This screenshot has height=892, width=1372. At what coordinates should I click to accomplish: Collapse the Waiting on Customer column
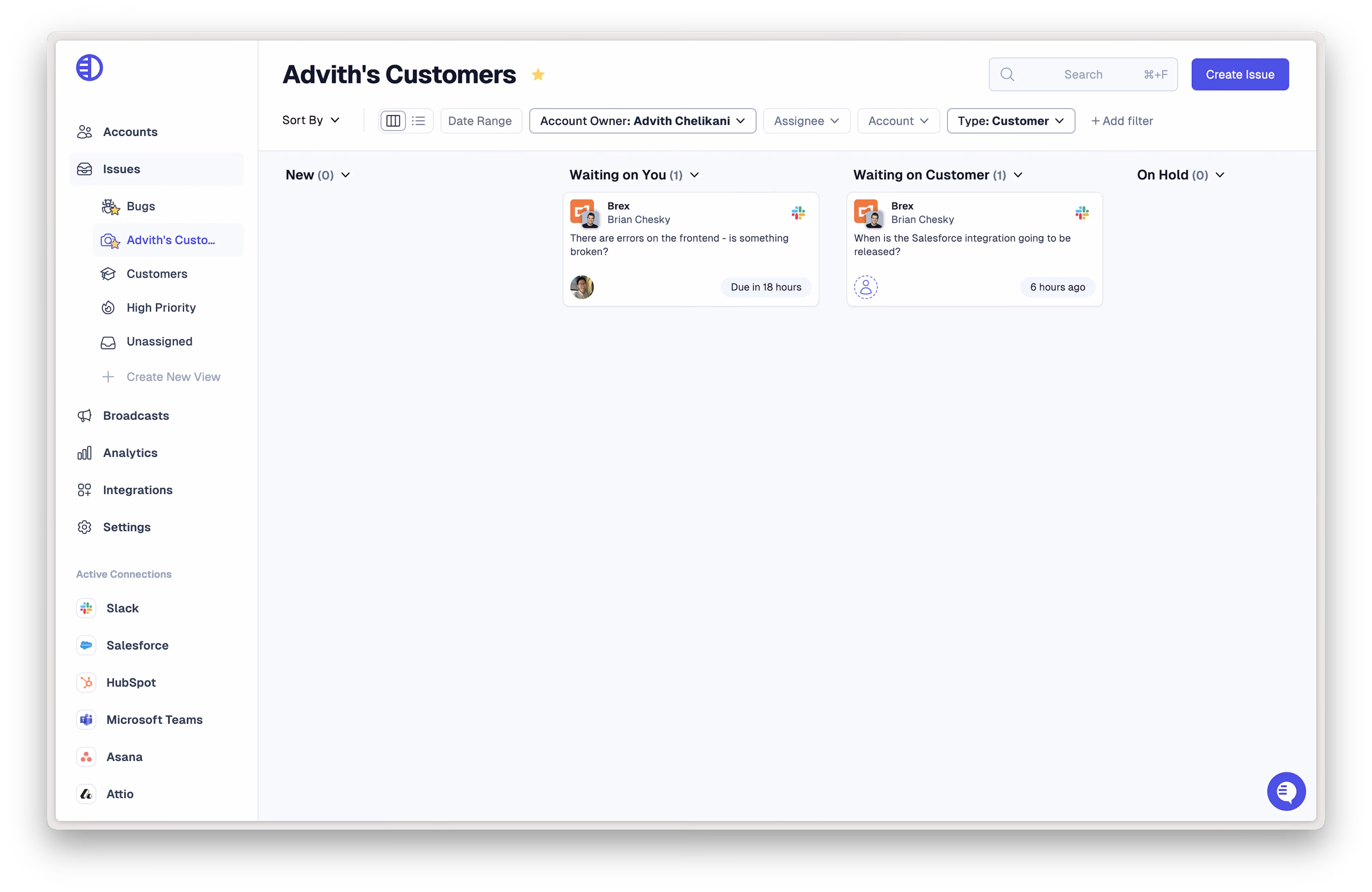1018,175
